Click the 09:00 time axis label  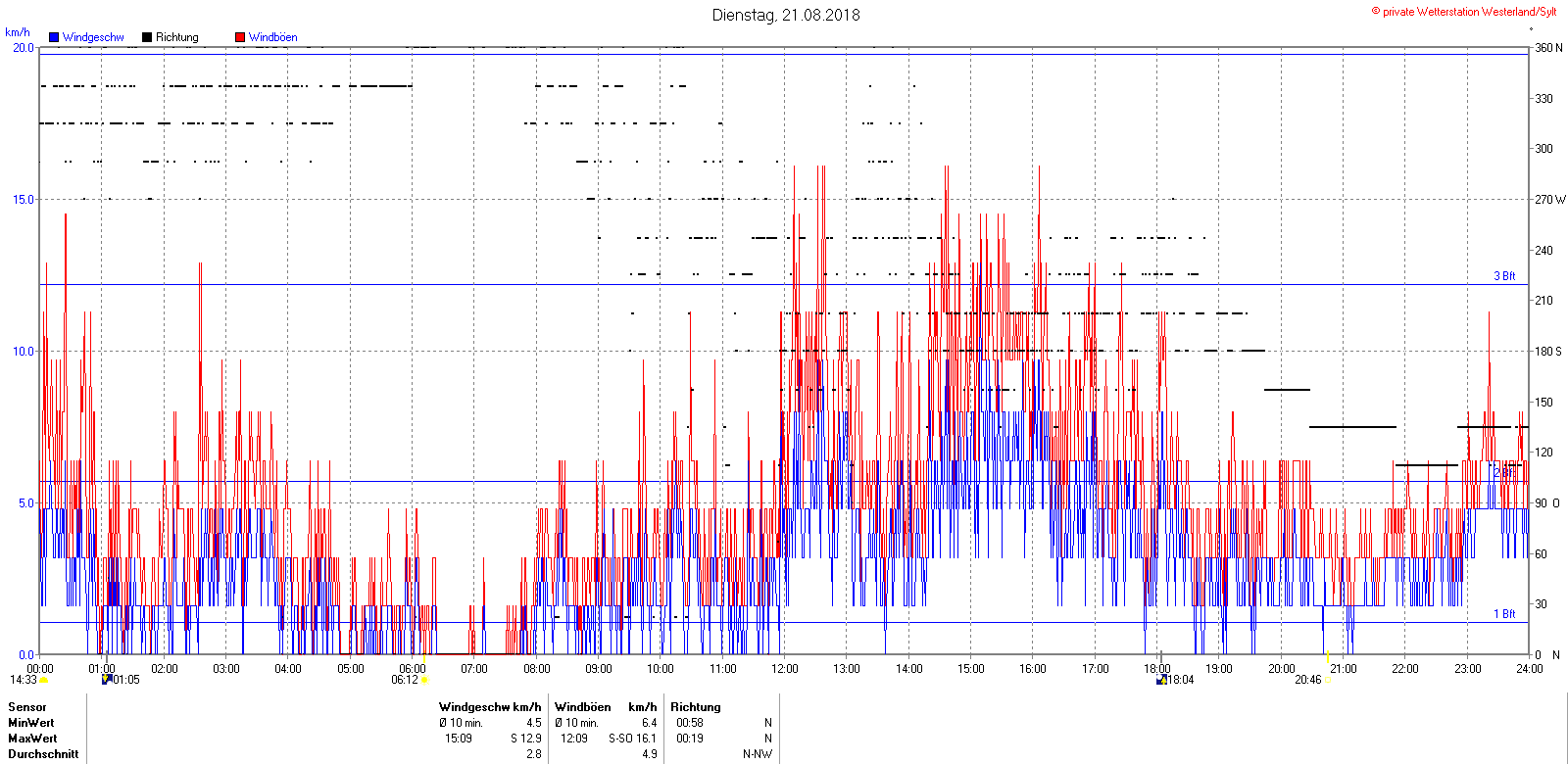599,669
